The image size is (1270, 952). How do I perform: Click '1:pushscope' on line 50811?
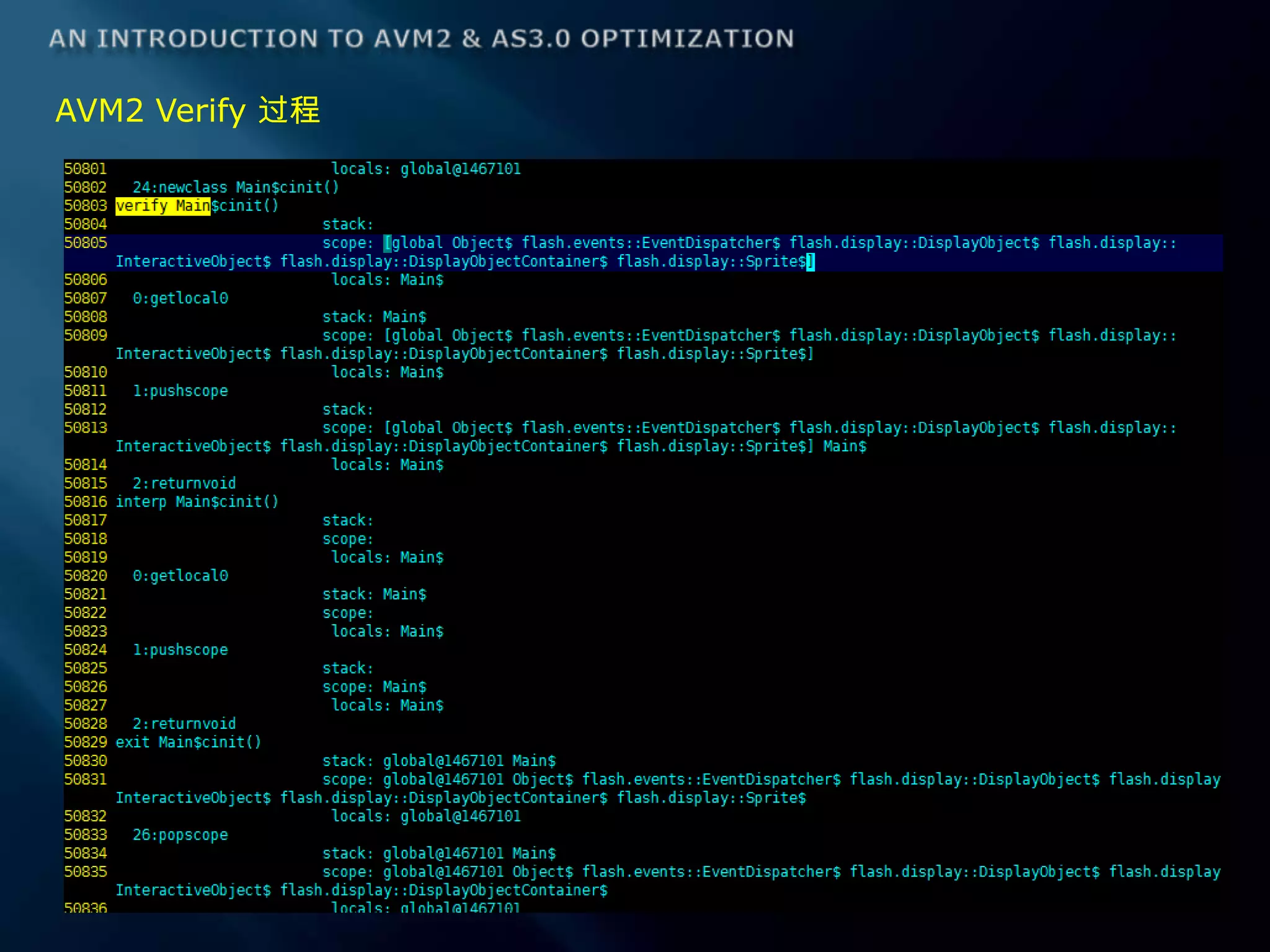pyautogui.click(x=180, y=391)
